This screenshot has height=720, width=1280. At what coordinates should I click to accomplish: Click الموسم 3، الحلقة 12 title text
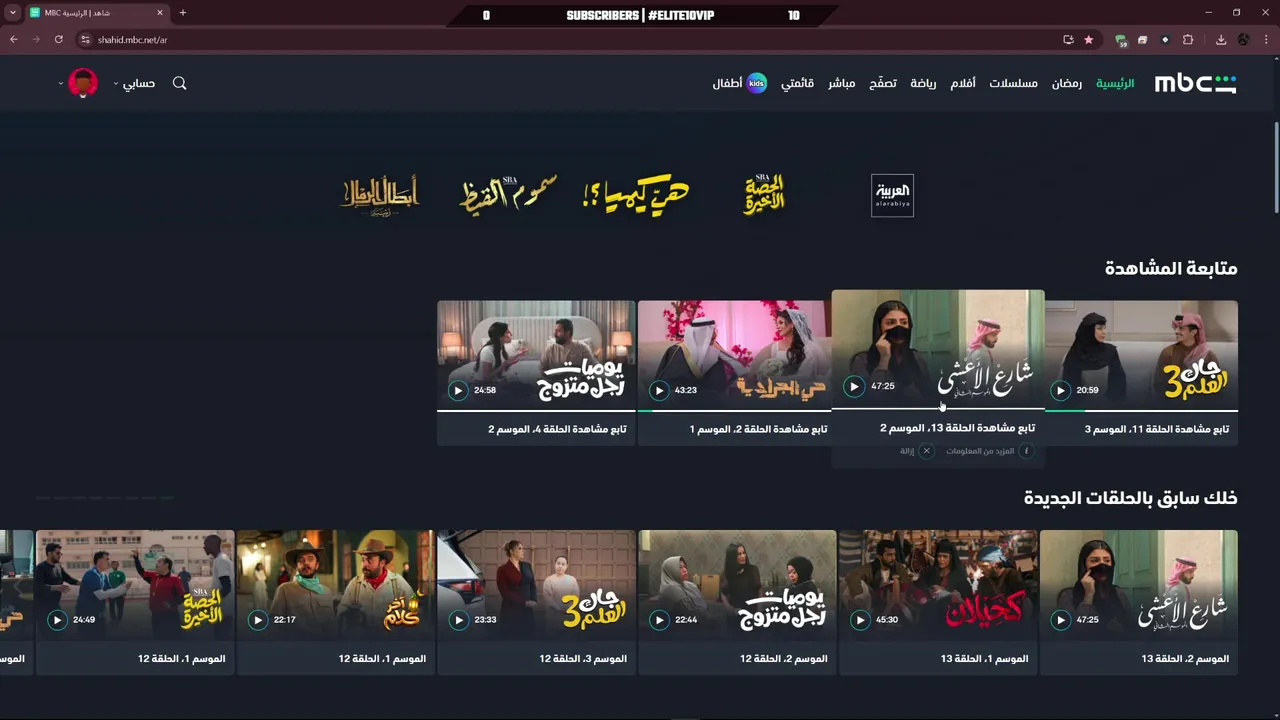click(583, 659)
